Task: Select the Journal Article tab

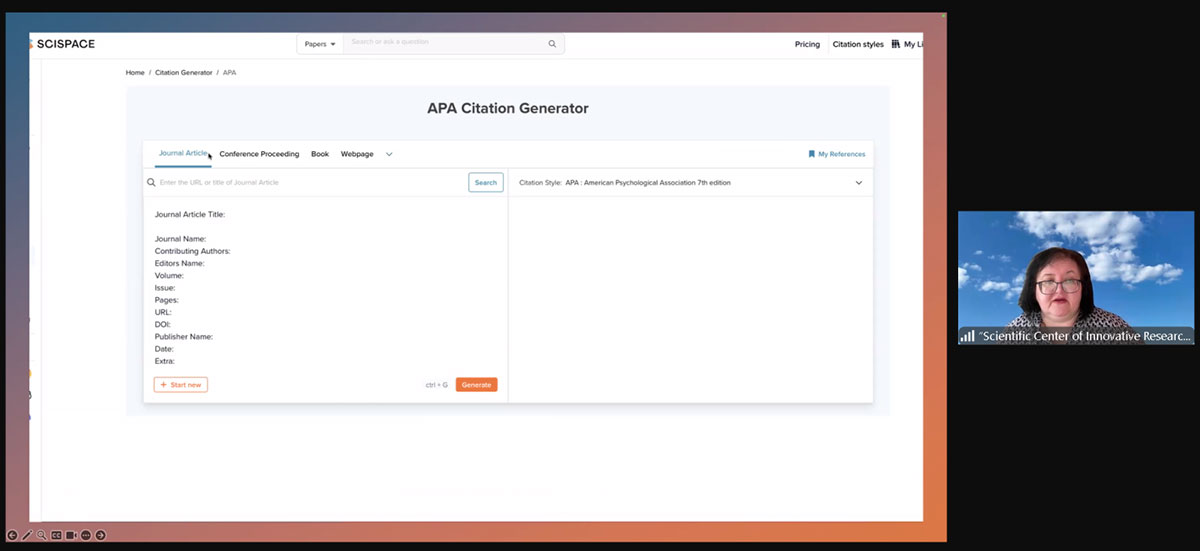Action: (183, 154)
